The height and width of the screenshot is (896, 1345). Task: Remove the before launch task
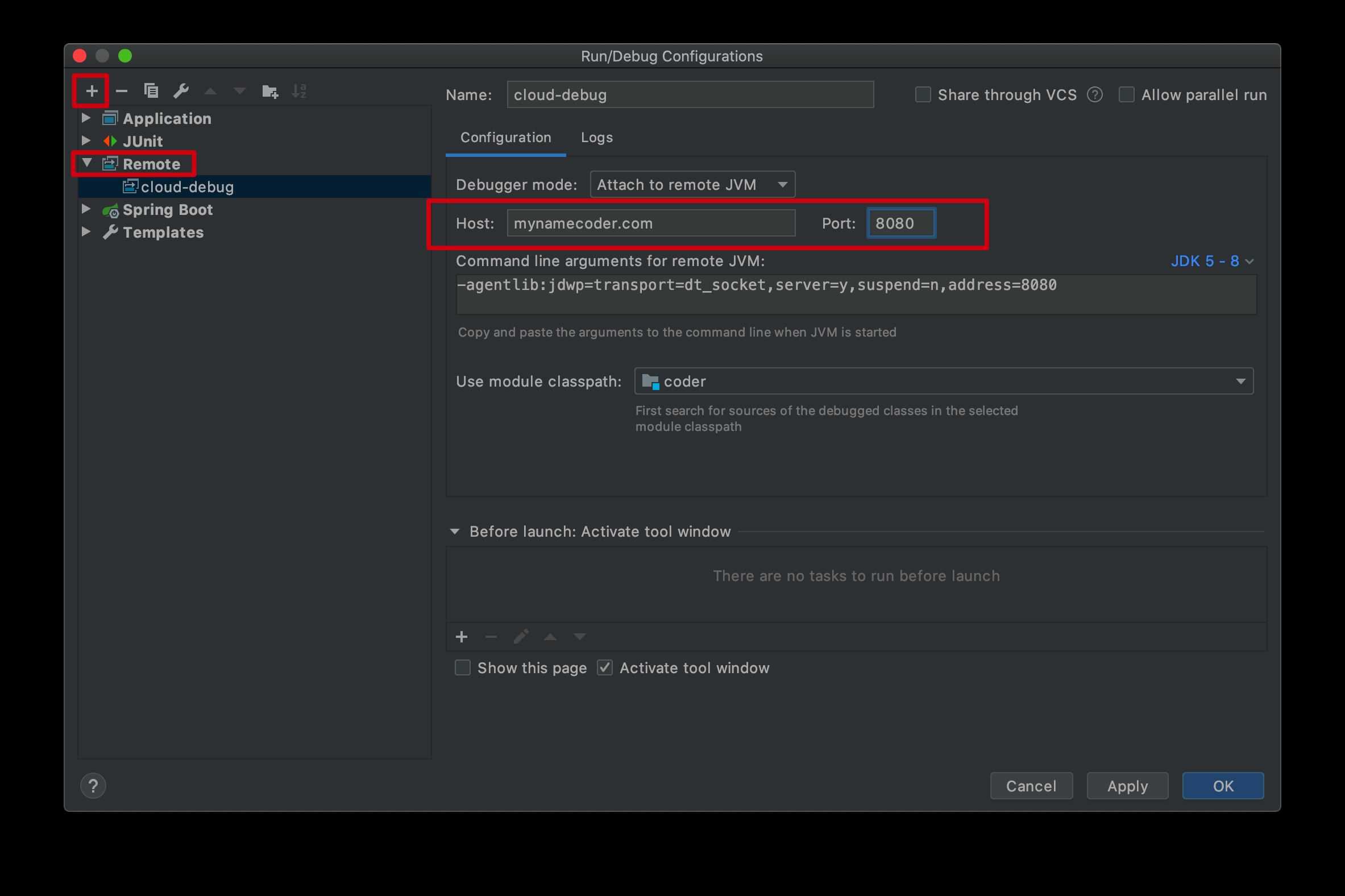point(491,637)
